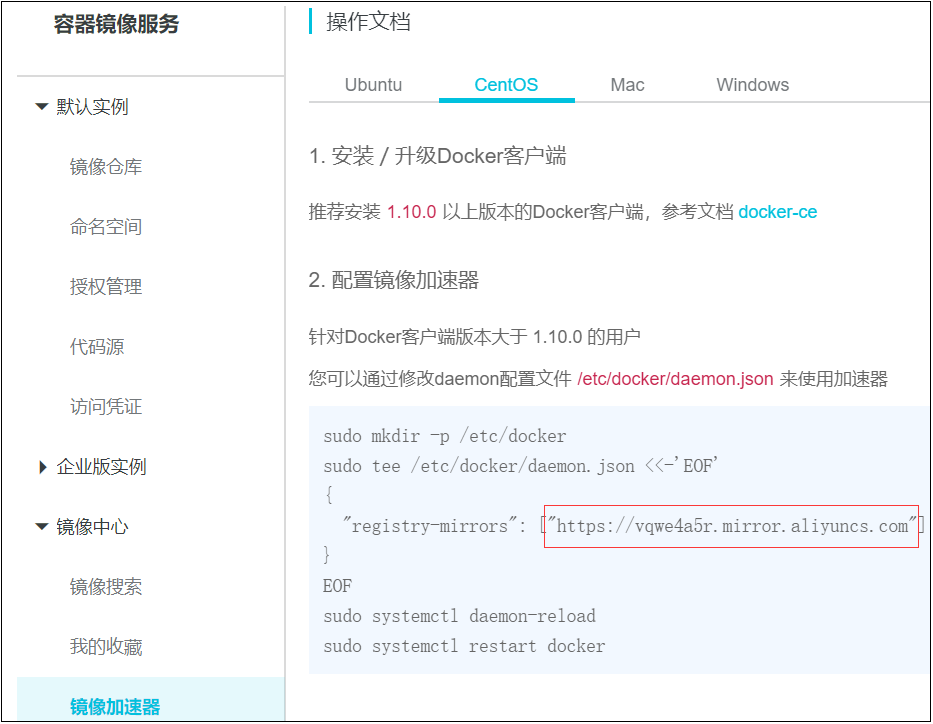The width and height of the screenshot is (933, 724).
Task: Select 代码源 sidebar item
Action: [97, 347]
